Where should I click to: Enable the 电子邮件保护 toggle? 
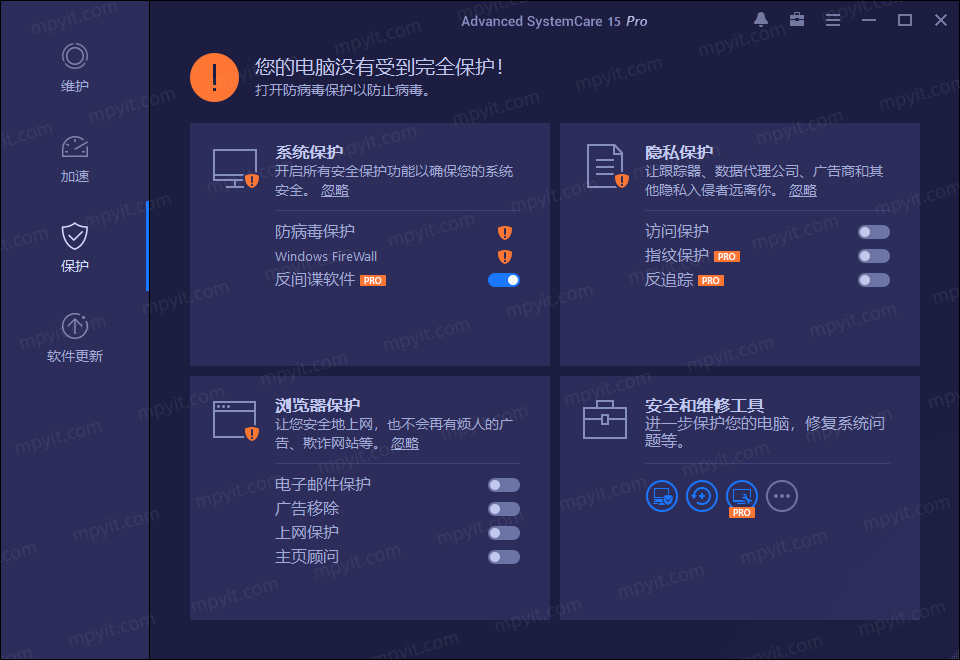coord(504,485)
